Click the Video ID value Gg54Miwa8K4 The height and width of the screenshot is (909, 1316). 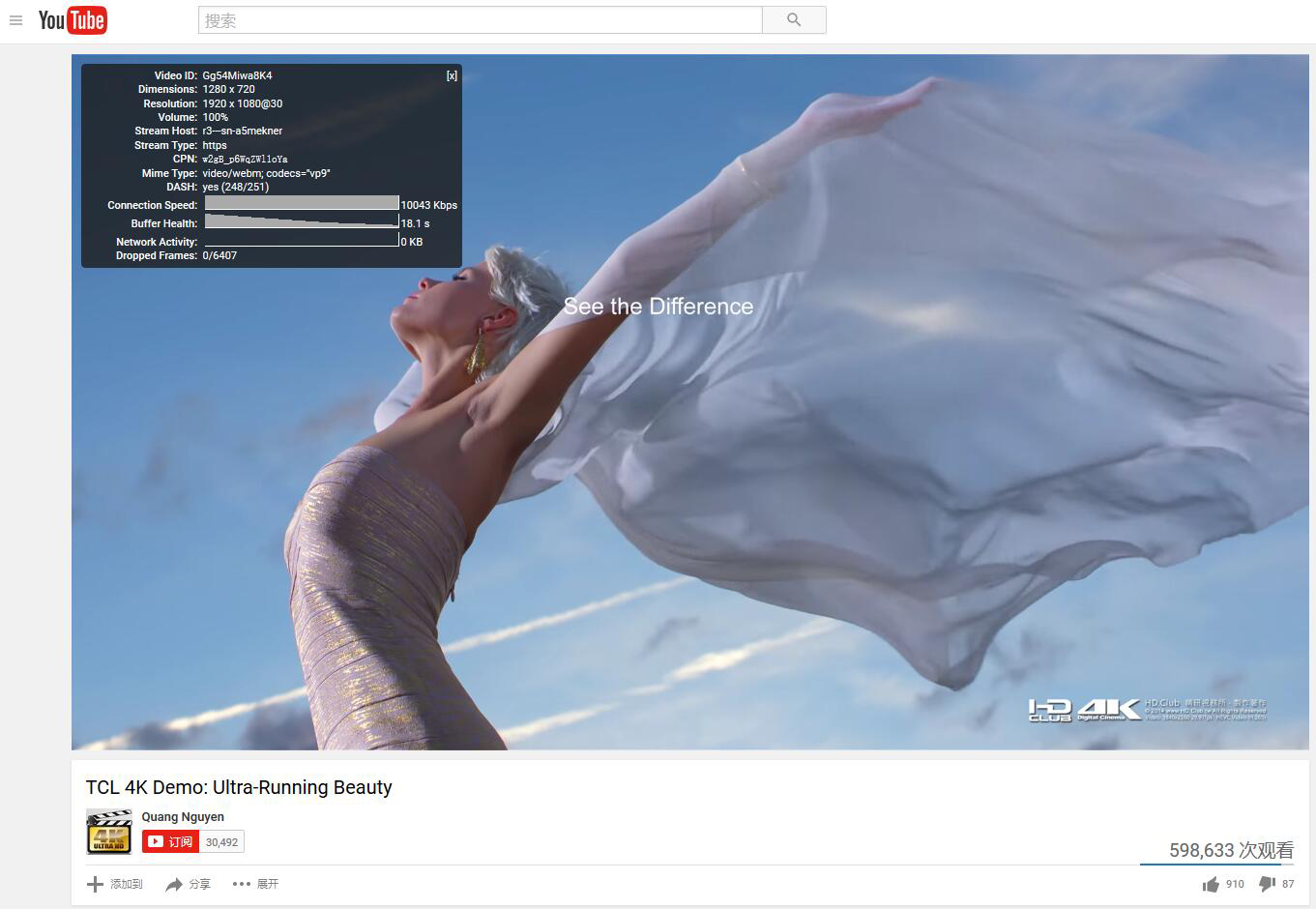(237, 75)
